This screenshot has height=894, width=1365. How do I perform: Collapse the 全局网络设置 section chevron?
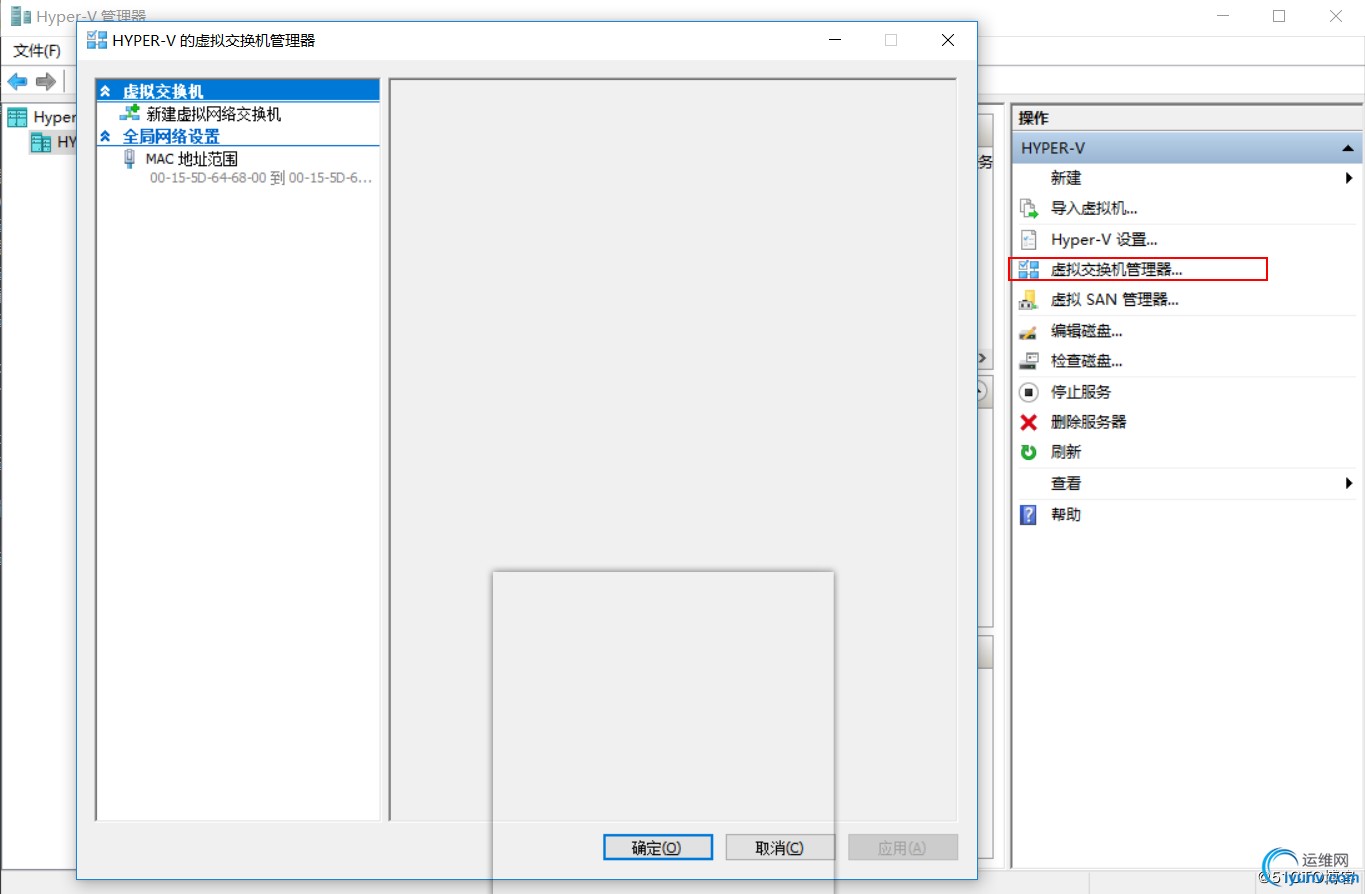105,136
